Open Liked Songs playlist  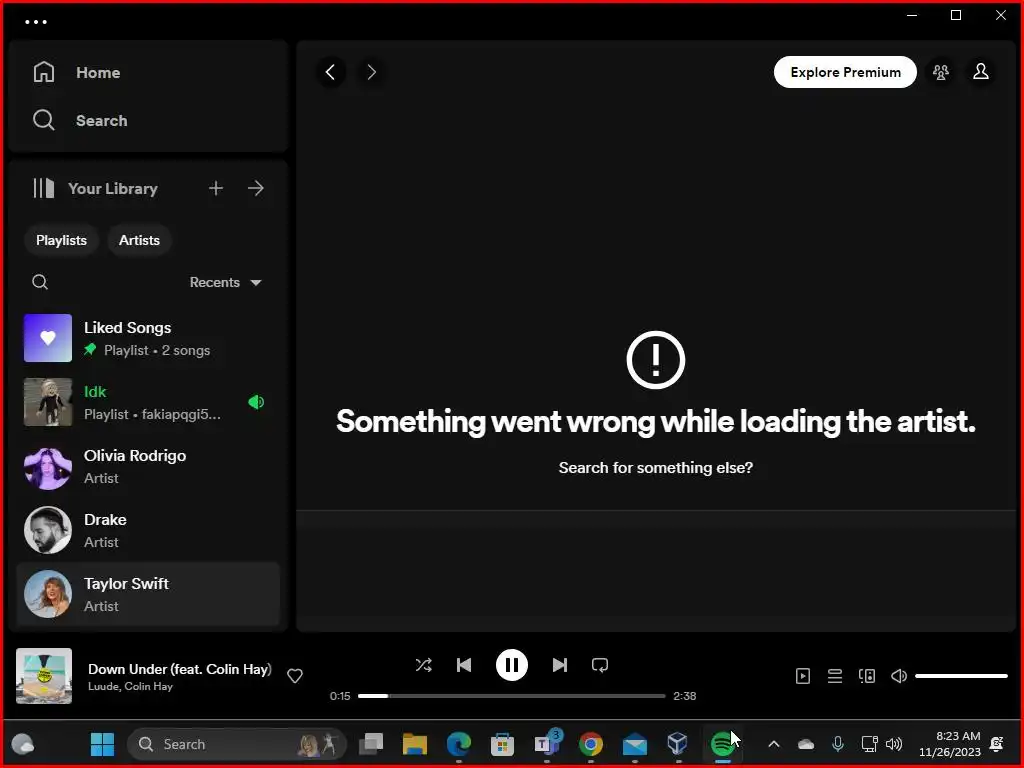(149, 338)
